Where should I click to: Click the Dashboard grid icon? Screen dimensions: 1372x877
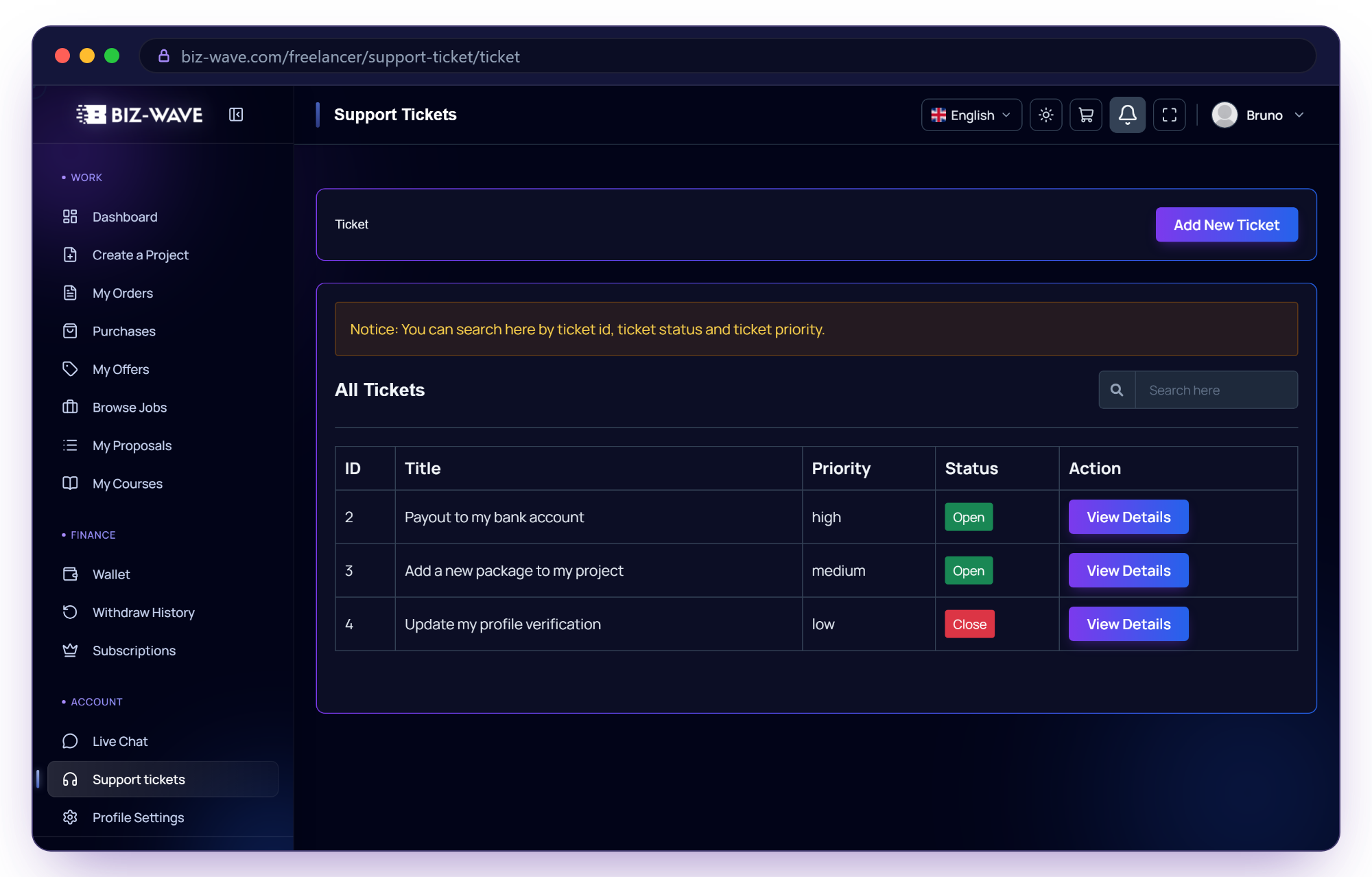point(70,217)
